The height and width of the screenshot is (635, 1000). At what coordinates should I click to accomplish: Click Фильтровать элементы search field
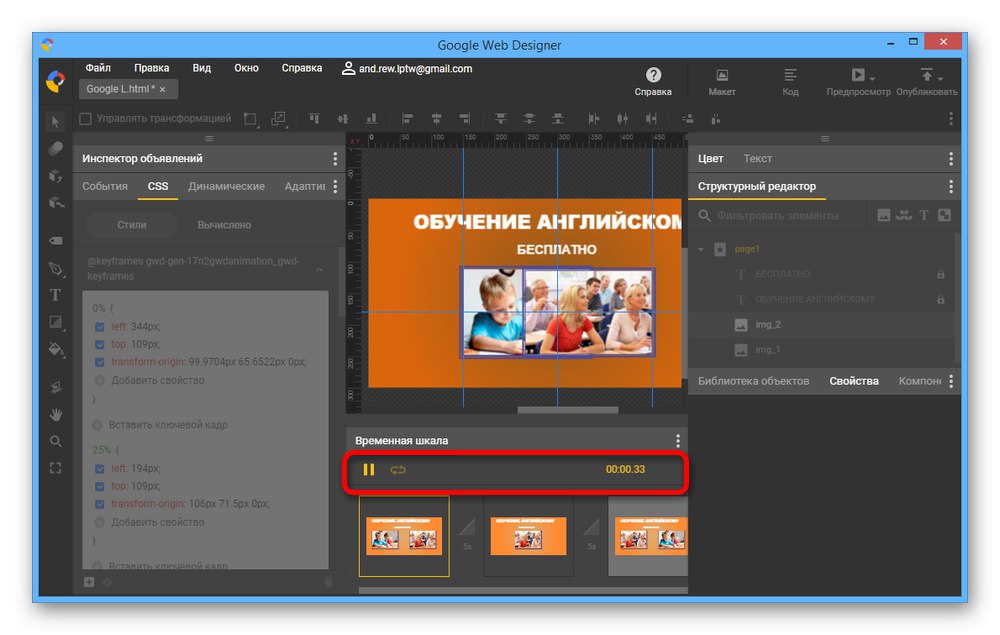[x=778, y=215]
